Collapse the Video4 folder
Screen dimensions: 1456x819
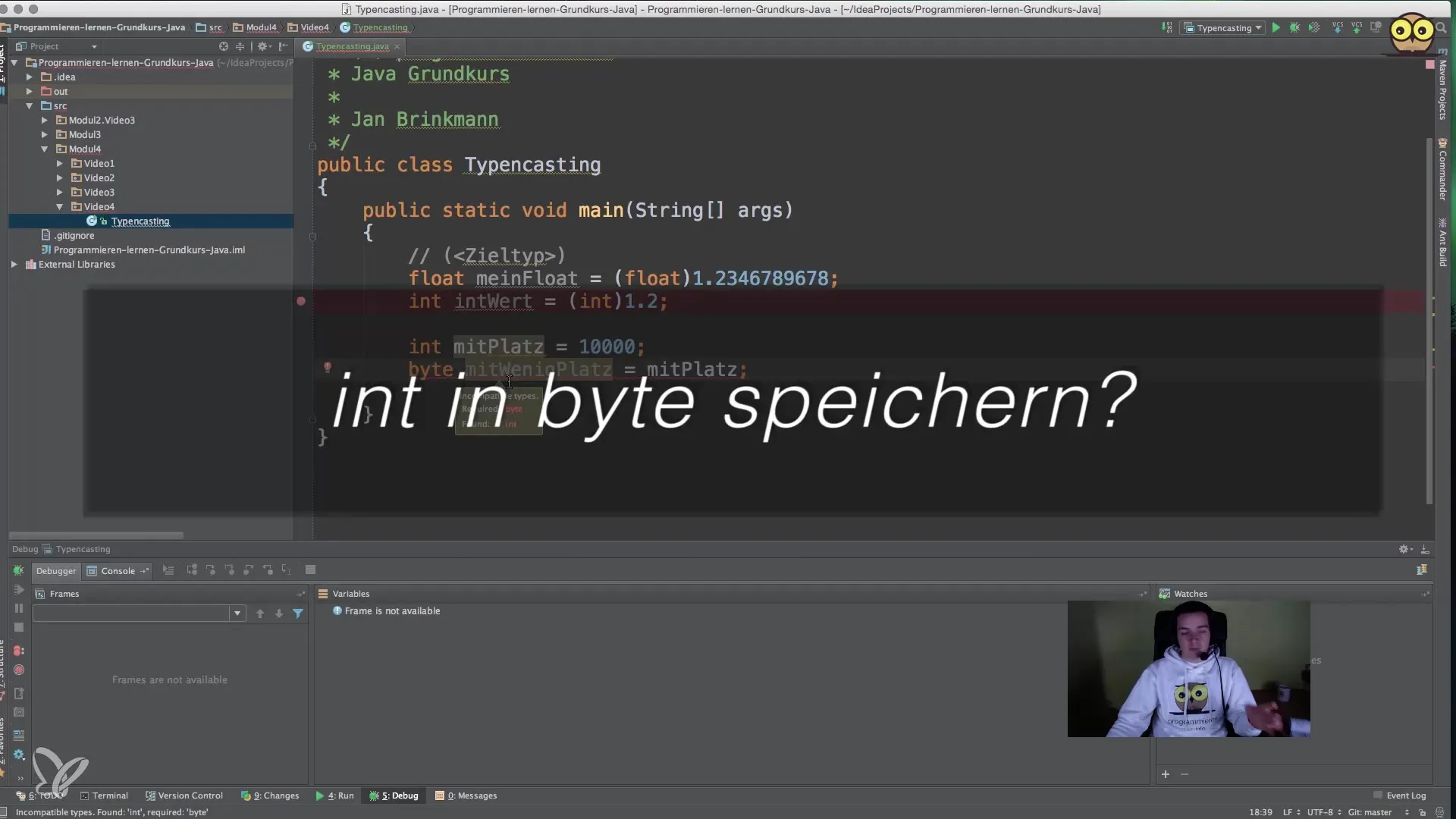pos(59,206)
